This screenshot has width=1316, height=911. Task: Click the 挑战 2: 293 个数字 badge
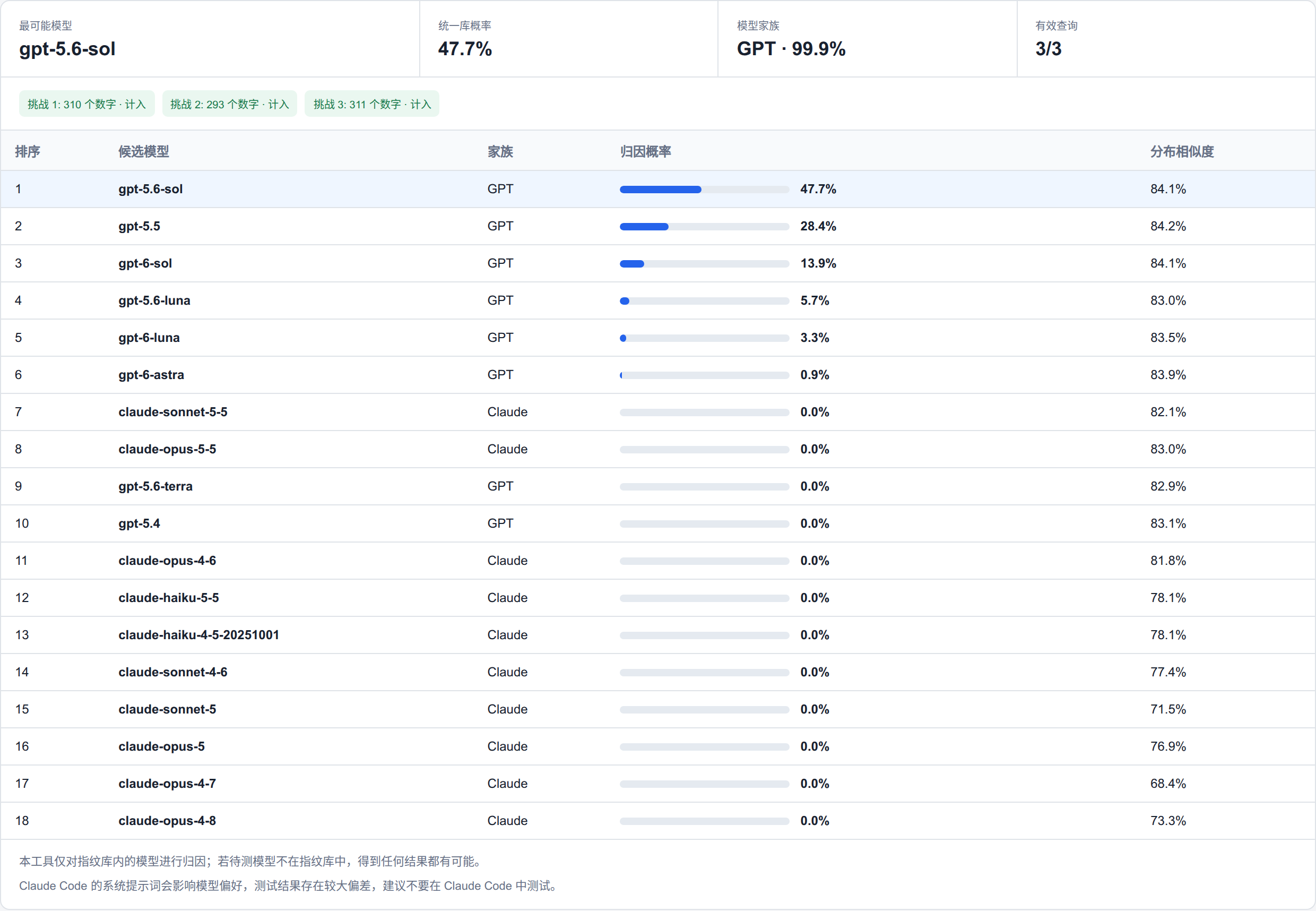pyautogui.click(x=229, y=104)
